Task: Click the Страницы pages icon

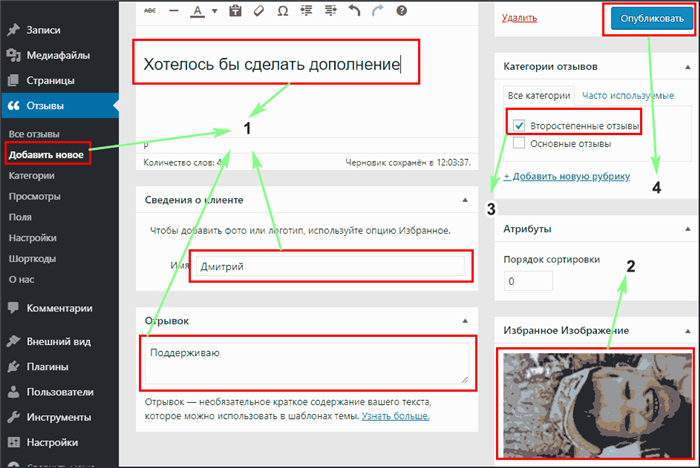Action: pyautogui.click(x=13, y=80)
